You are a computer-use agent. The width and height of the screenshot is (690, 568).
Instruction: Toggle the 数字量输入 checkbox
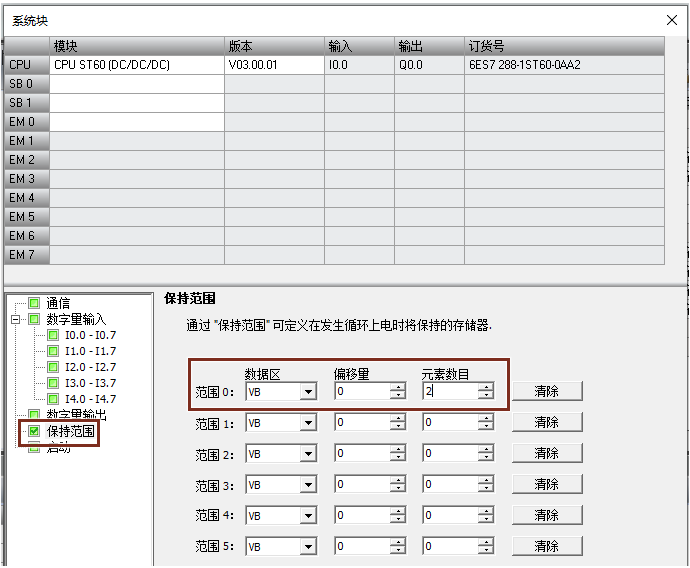click(x=34, y=319)
